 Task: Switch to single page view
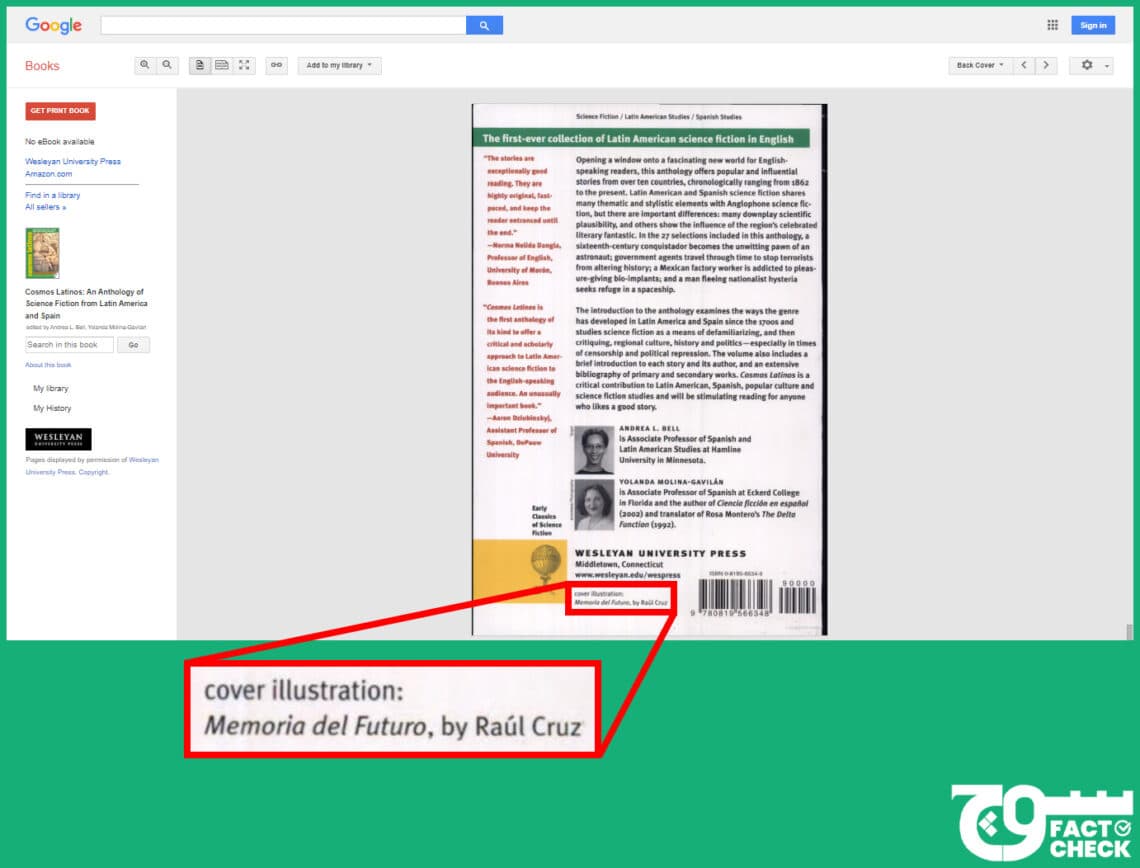200,65
